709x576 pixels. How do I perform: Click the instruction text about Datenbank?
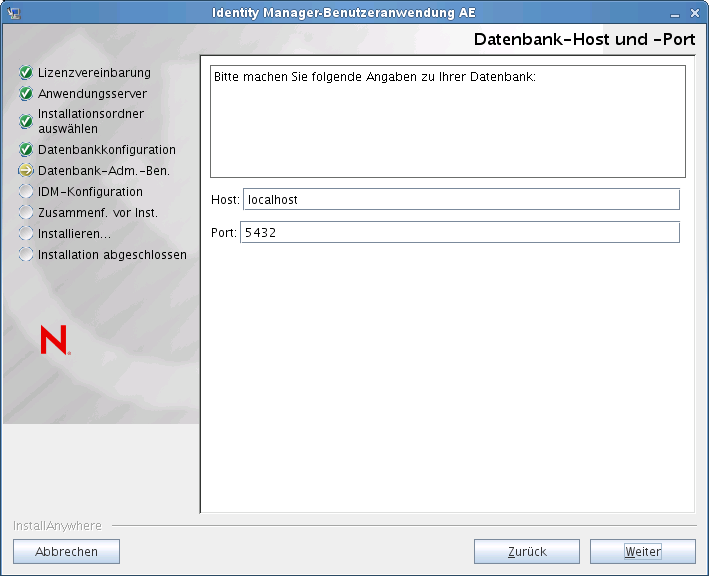374,77
